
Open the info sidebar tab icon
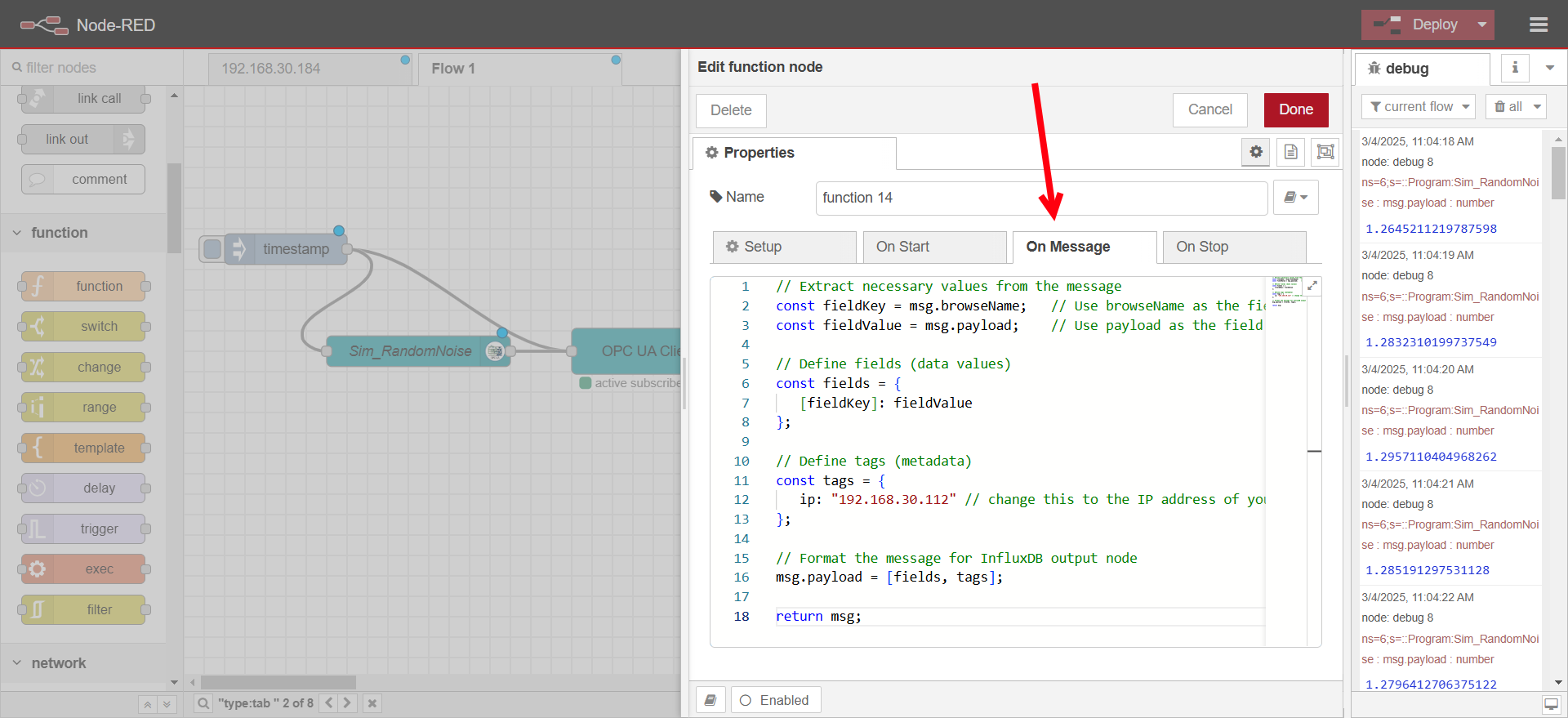tap(1515, 68)
